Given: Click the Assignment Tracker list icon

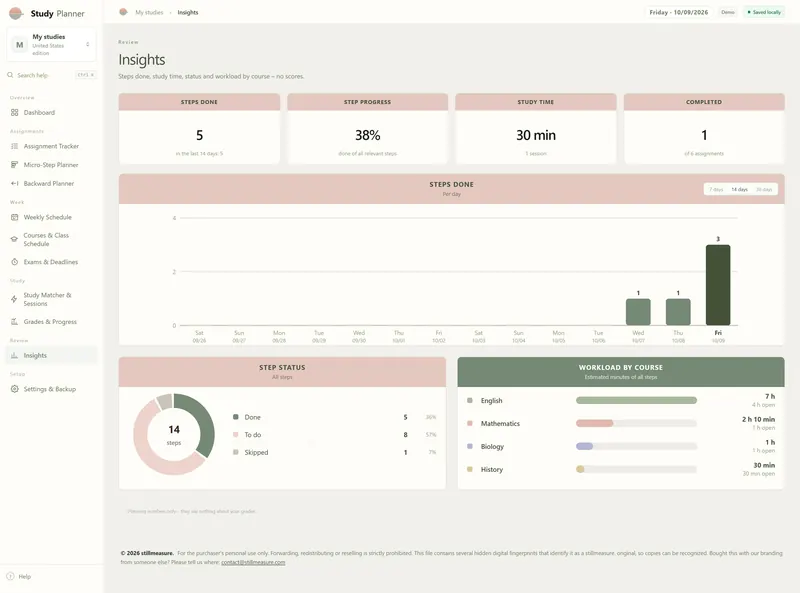Looking at the screenshot, I should coord(14,146).
